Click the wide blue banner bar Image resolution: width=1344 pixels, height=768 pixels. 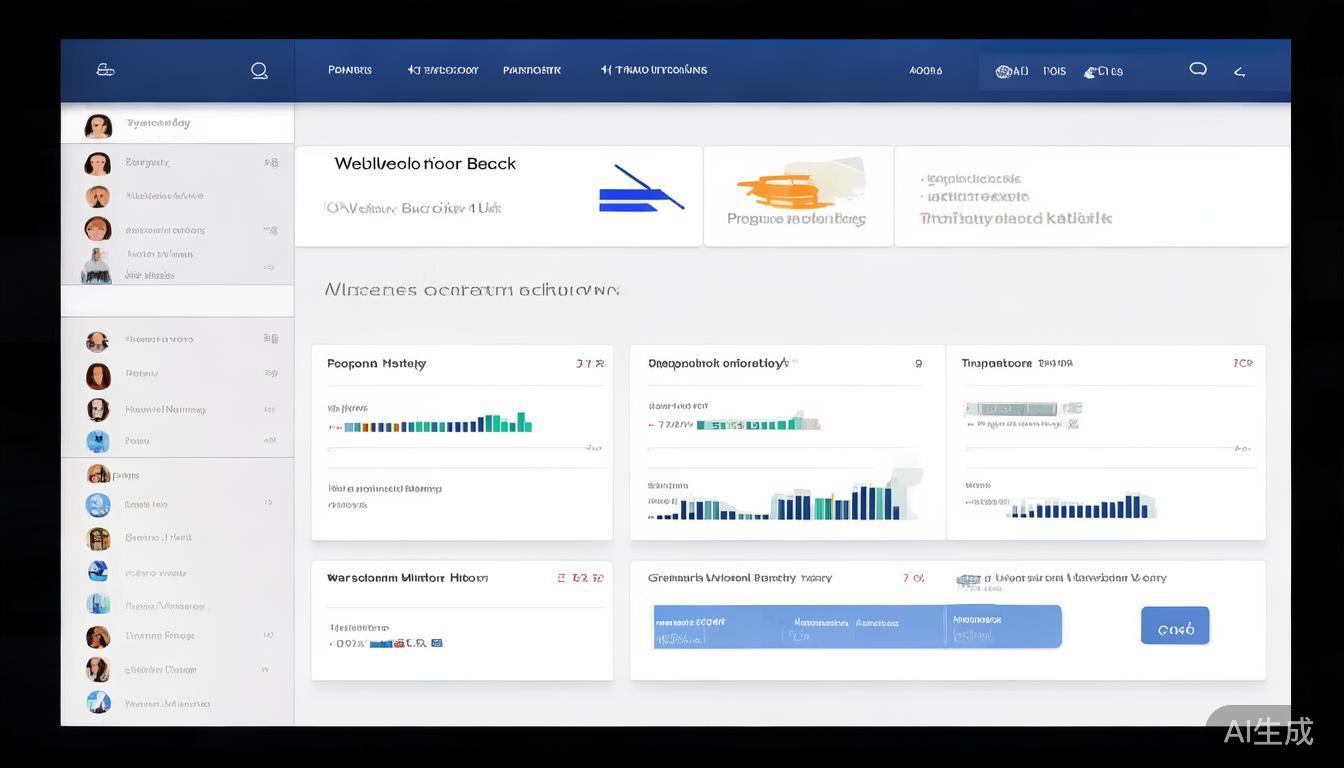coord(857,627)
